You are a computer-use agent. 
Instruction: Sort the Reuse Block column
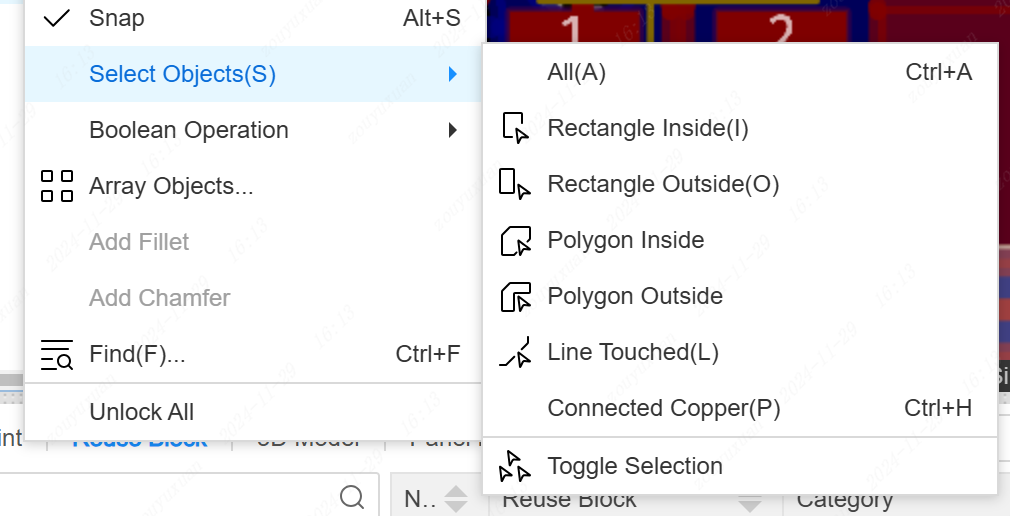point(750,501)
